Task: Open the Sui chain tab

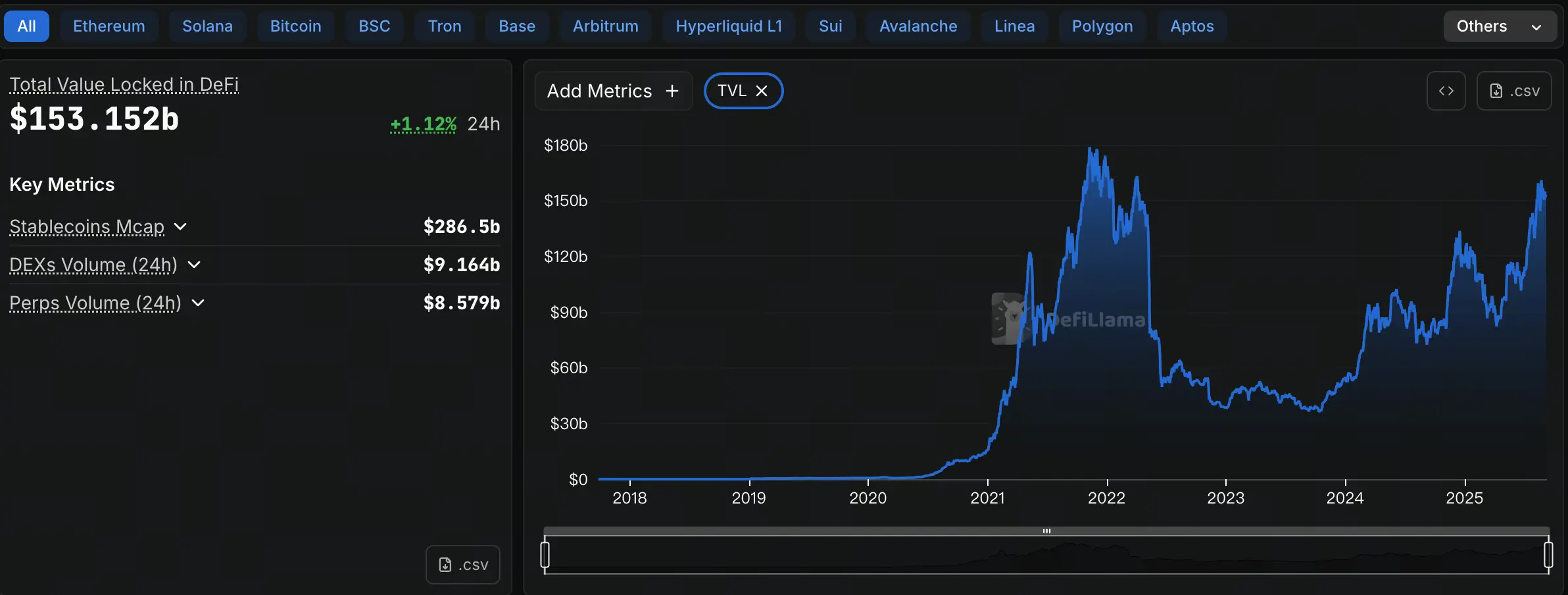Action: point(831,26)
